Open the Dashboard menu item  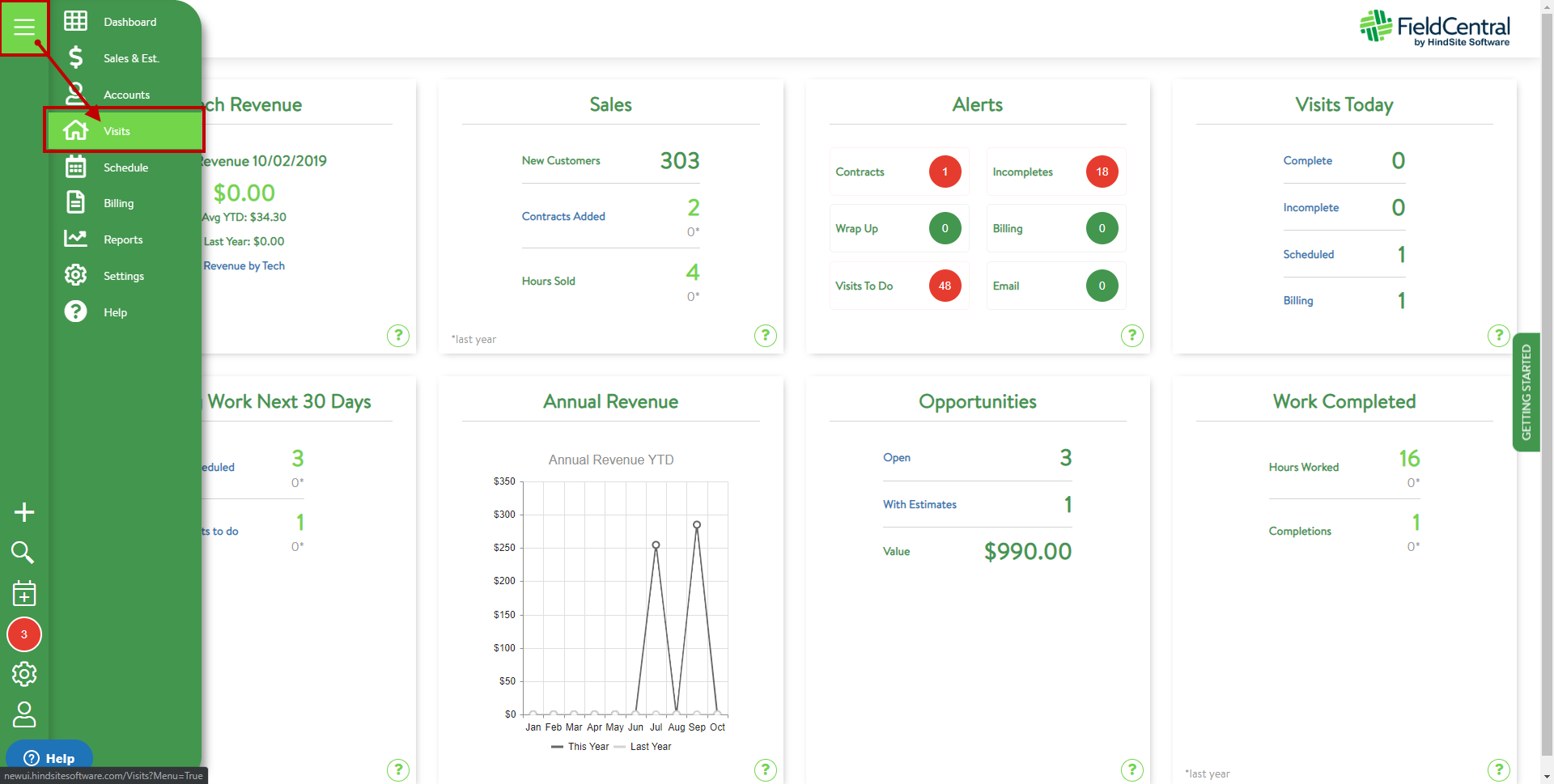pyautogui.click(x=129, y=22)
